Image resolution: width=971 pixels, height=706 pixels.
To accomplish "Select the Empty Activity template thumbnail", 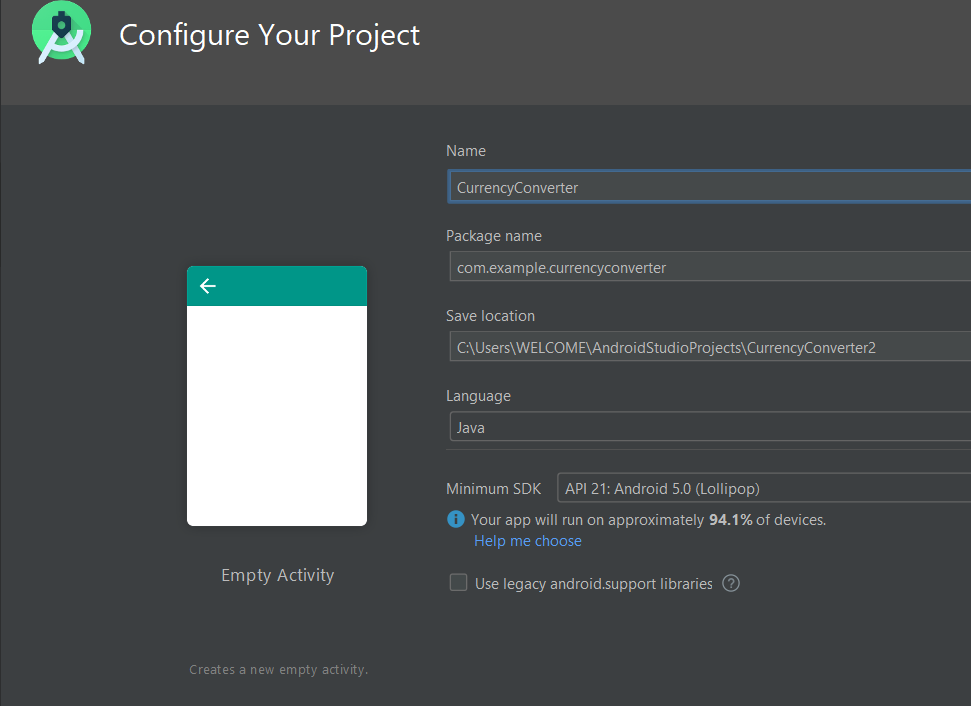I will point(277,395).
